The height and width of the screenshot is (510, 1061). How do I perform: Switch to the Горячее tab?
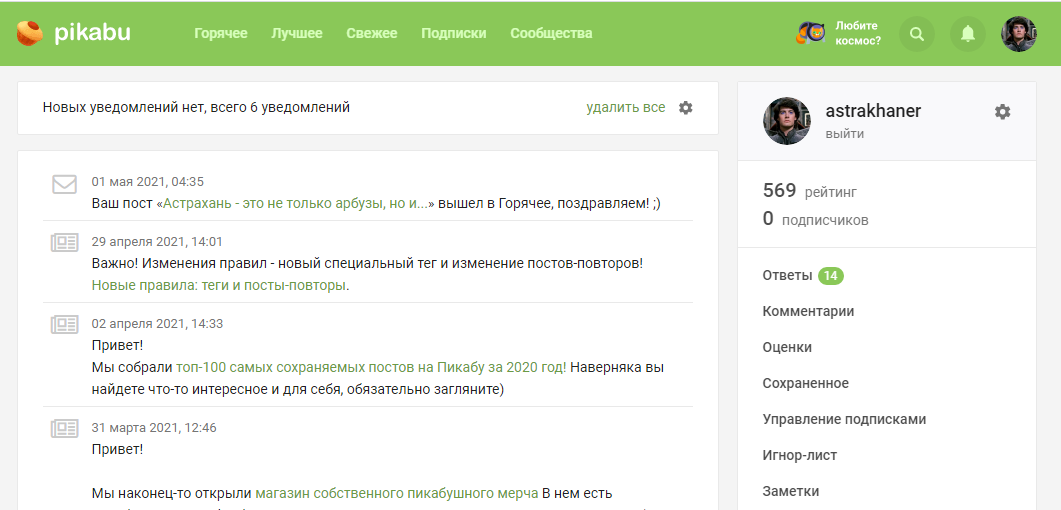point(220,33)
